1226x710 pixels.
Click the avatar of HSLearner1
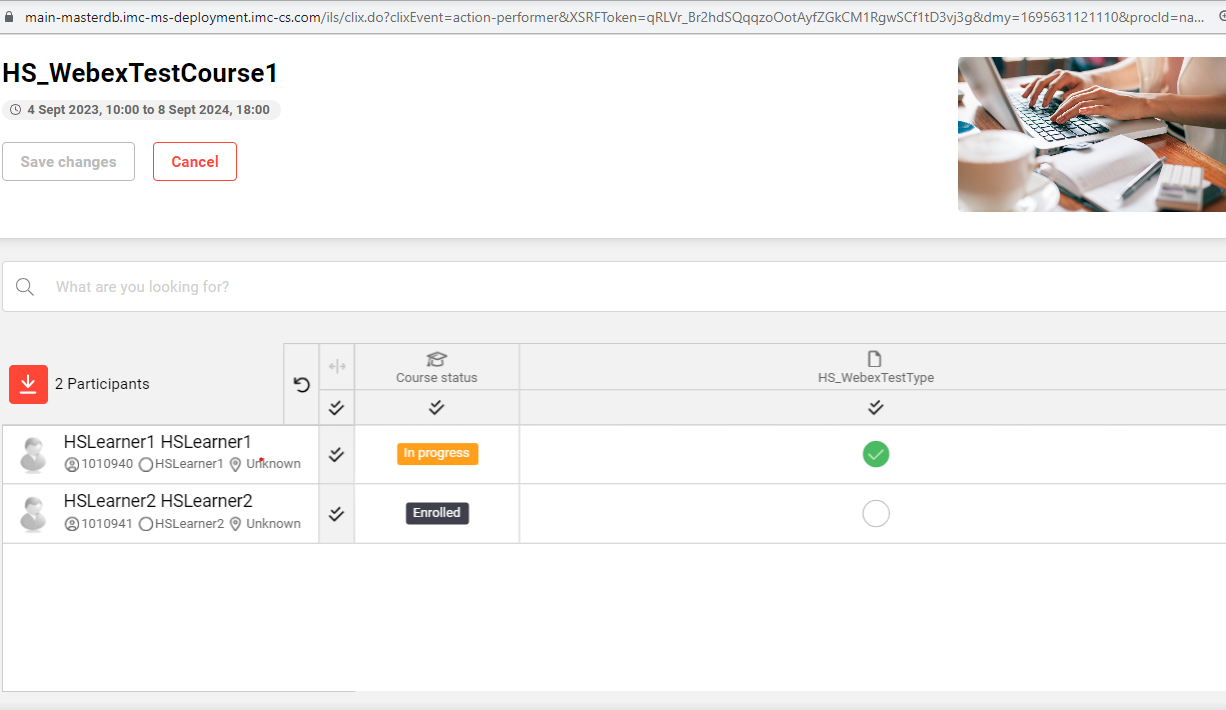(x=33, y=455)
